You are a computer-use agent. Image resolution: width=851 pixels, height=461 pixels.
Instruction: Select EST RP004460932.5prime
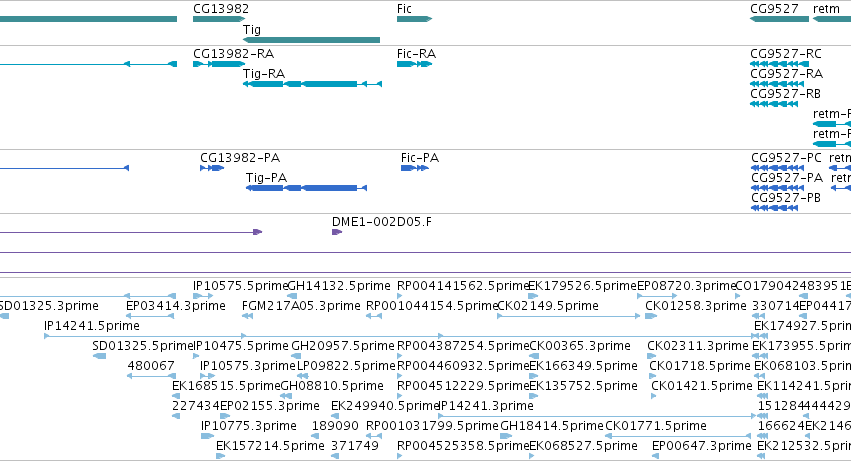463,367
